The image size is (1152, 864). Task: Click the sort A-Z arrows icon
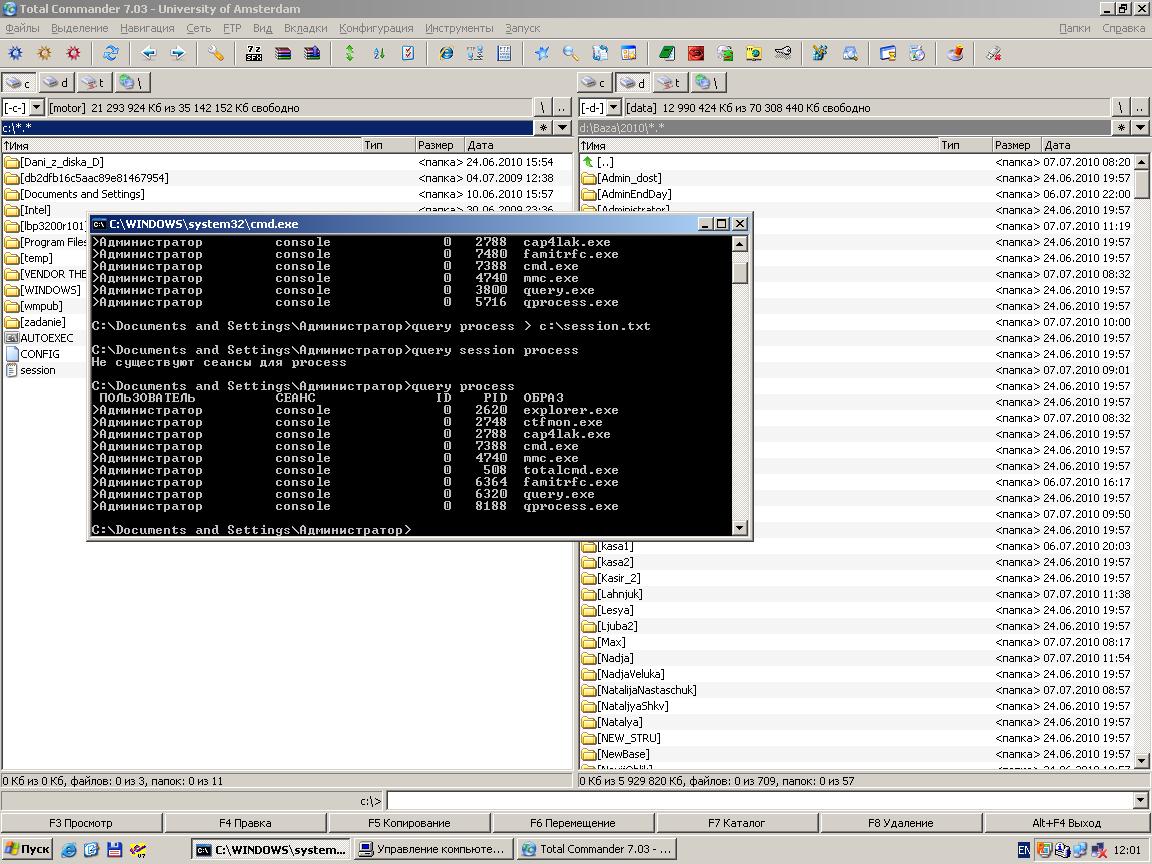click(x=379, y=53)
